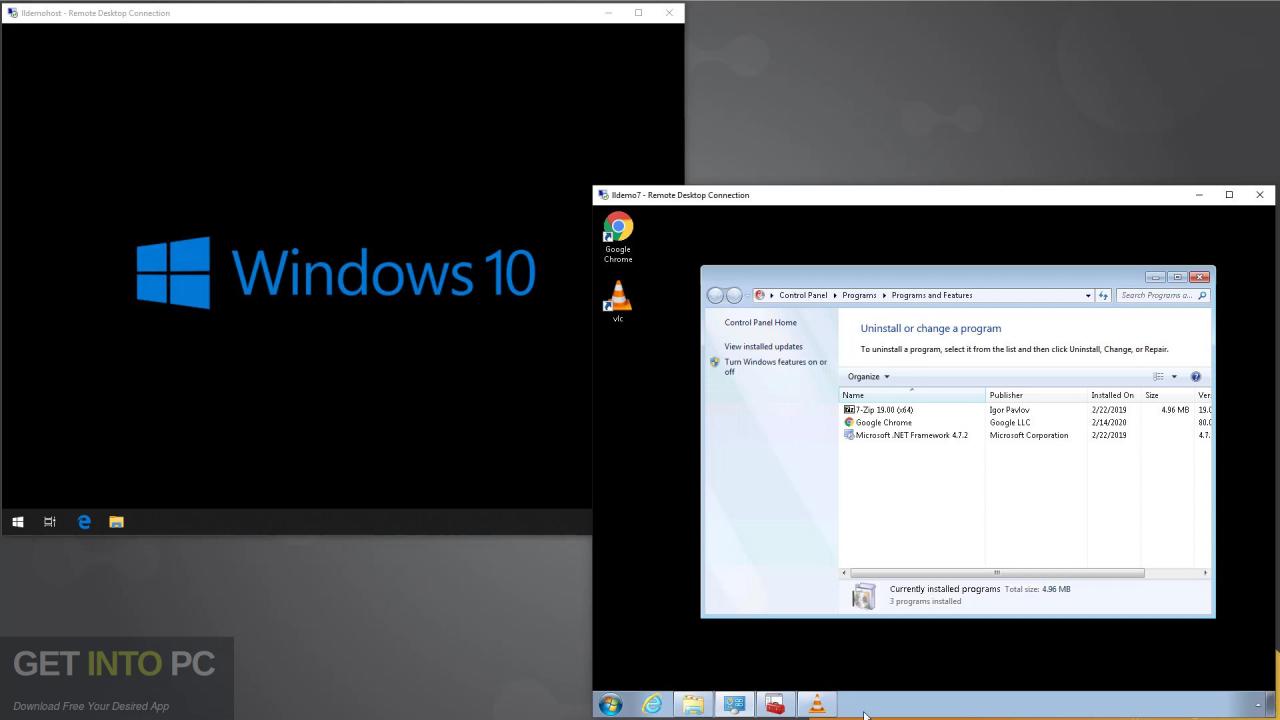Open the red toolbox taskbar icon
Image resolution: width=1280 pixels, height=720 pixels.
click(775, 705)
